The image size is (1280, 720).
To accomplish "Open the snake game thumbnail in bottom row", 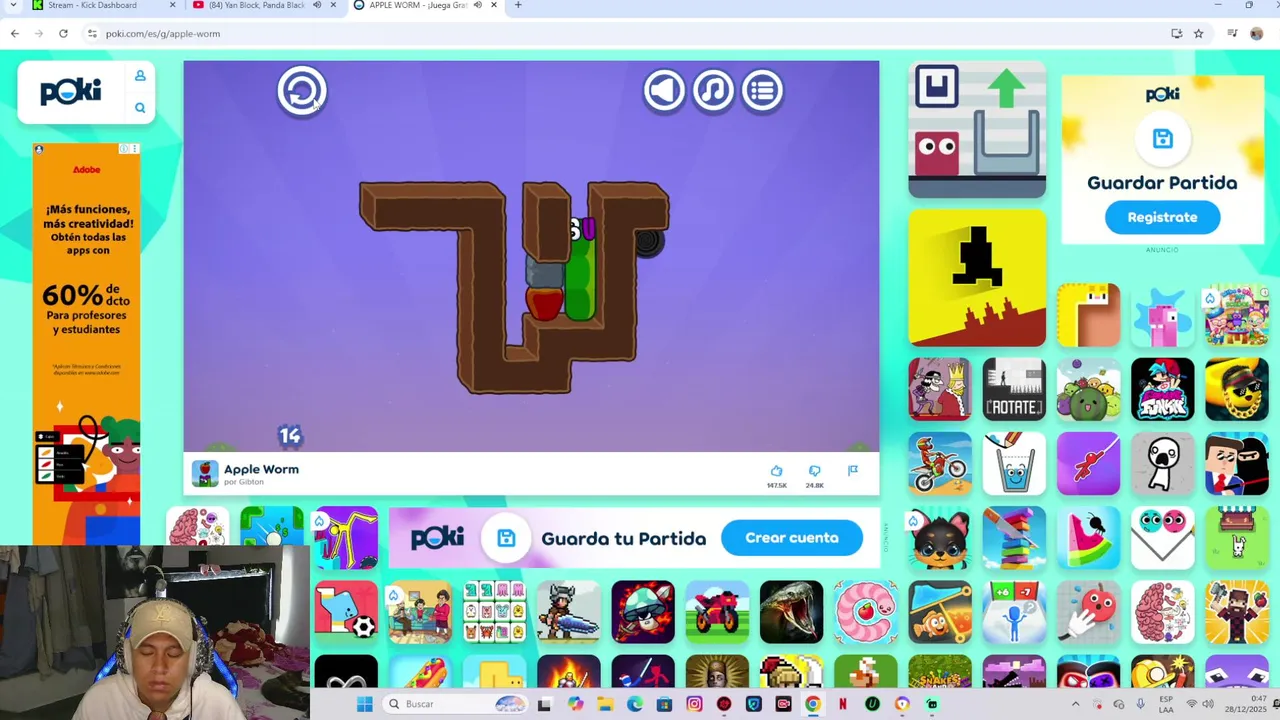I will click(x=791, y=611).
